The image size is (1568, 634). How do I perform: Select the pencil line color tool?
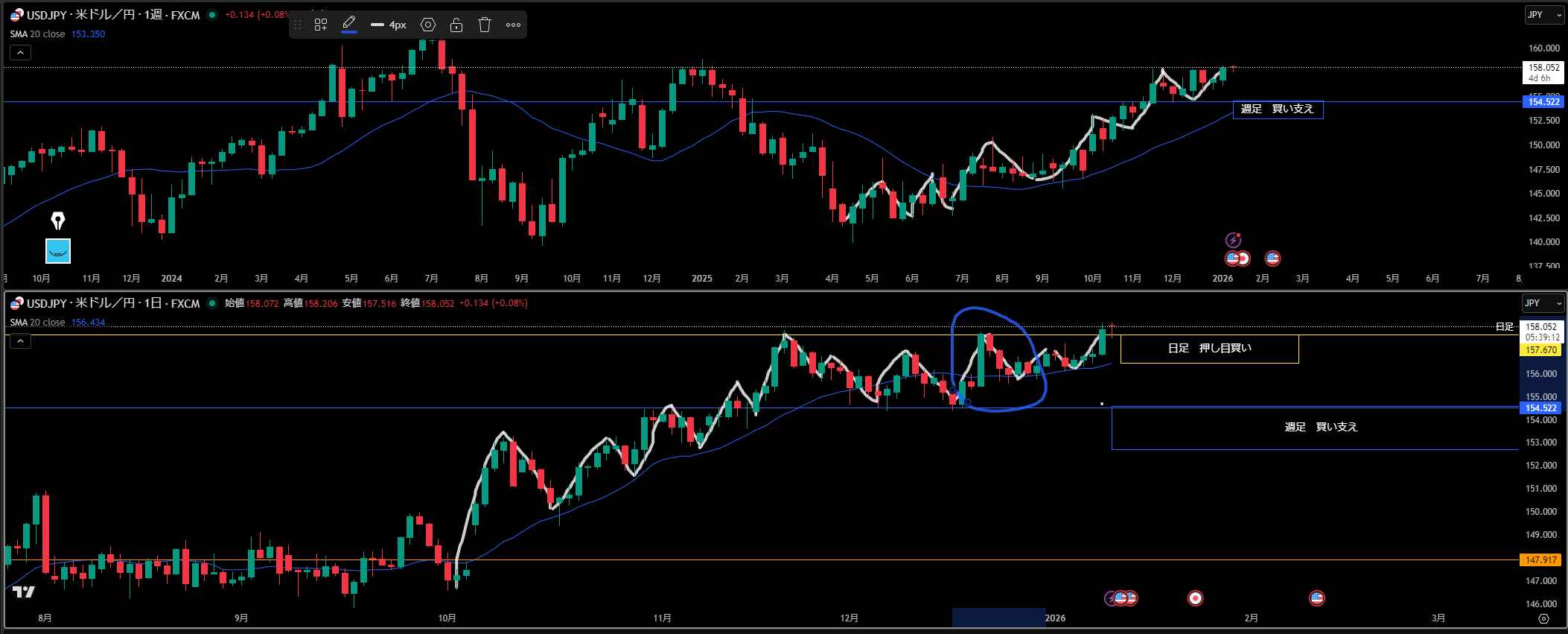pyautogui.click(x=348, y=24)
